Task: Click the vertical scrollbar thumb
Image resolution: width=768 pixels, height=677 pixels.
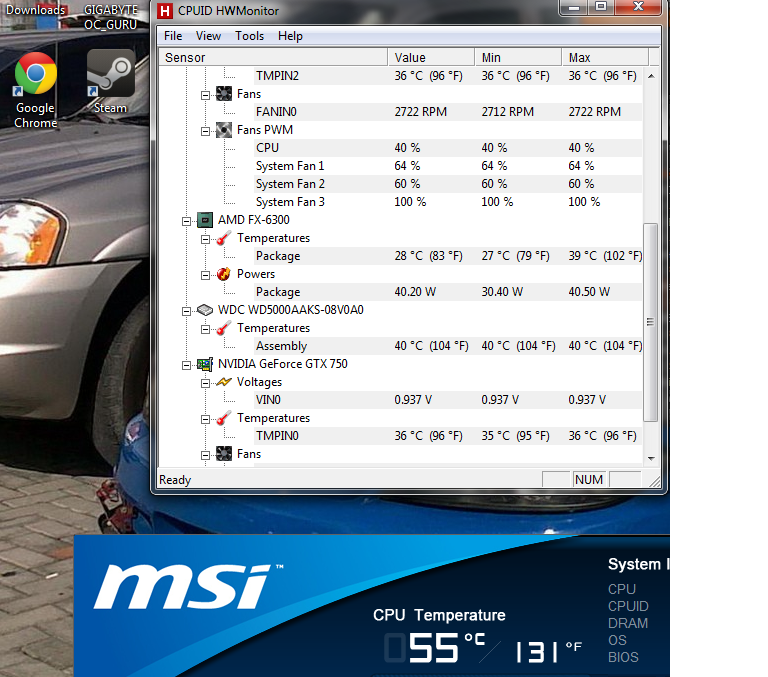Action: pos(650,322)
